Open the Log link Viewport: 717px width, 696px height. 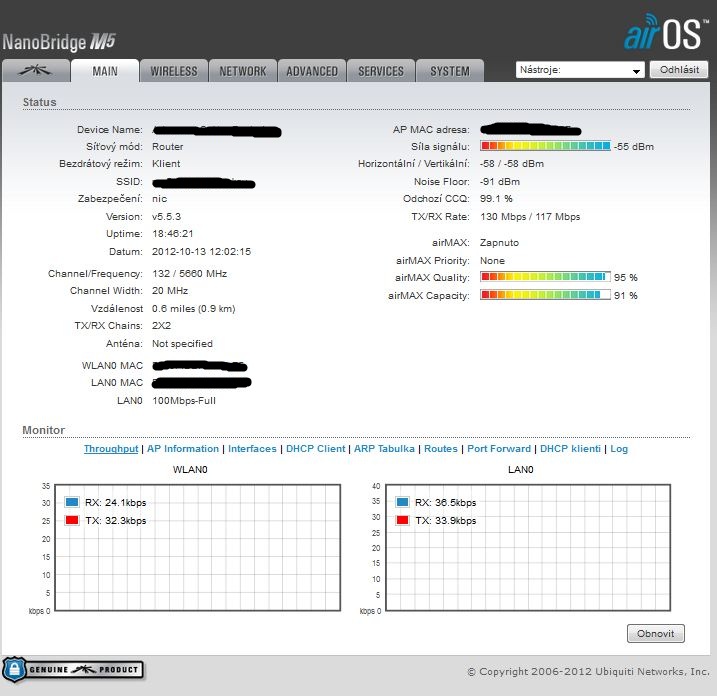[619, 449]
